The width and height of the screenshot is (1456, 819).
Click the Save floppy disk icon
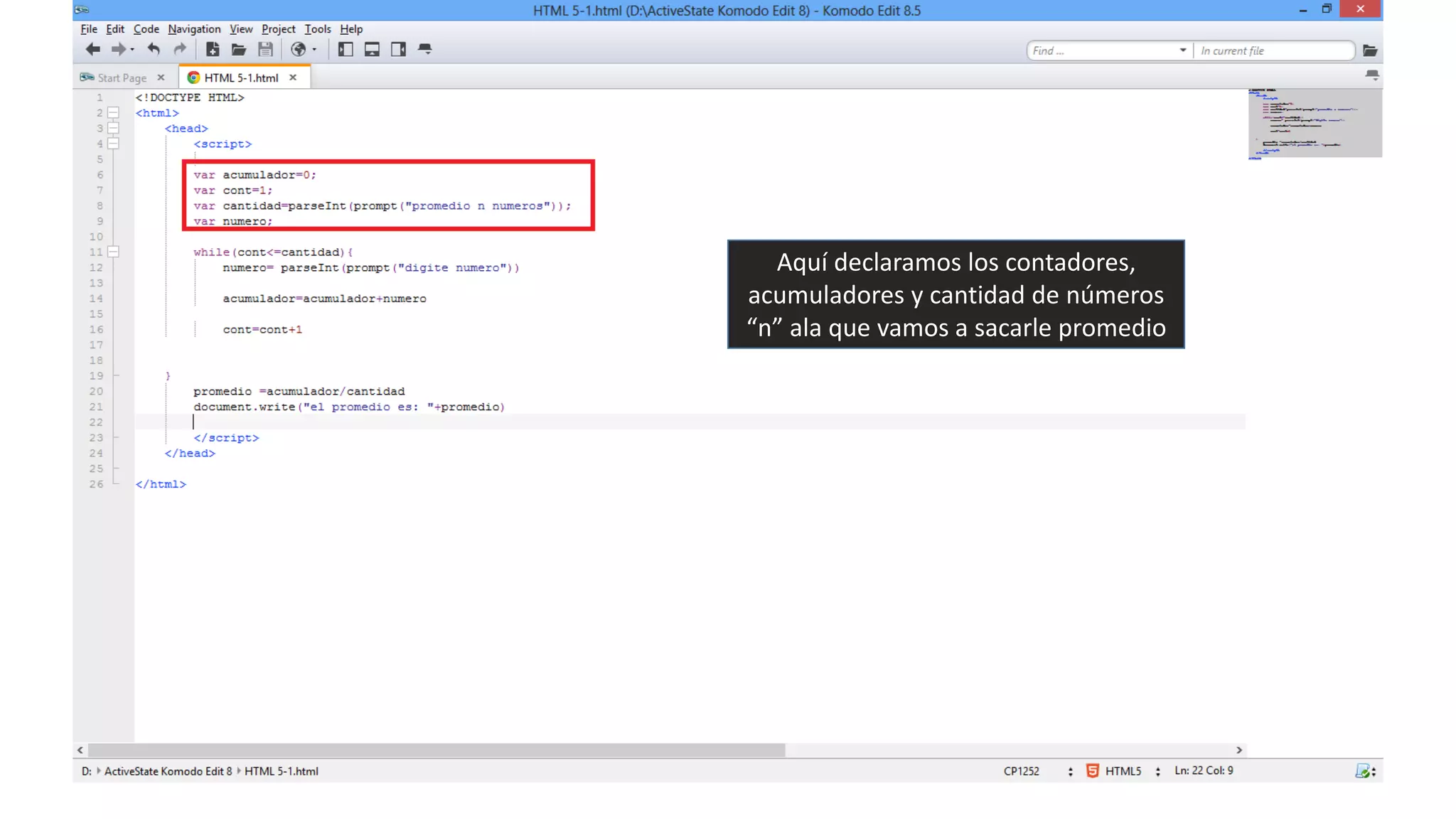[265, 49]
